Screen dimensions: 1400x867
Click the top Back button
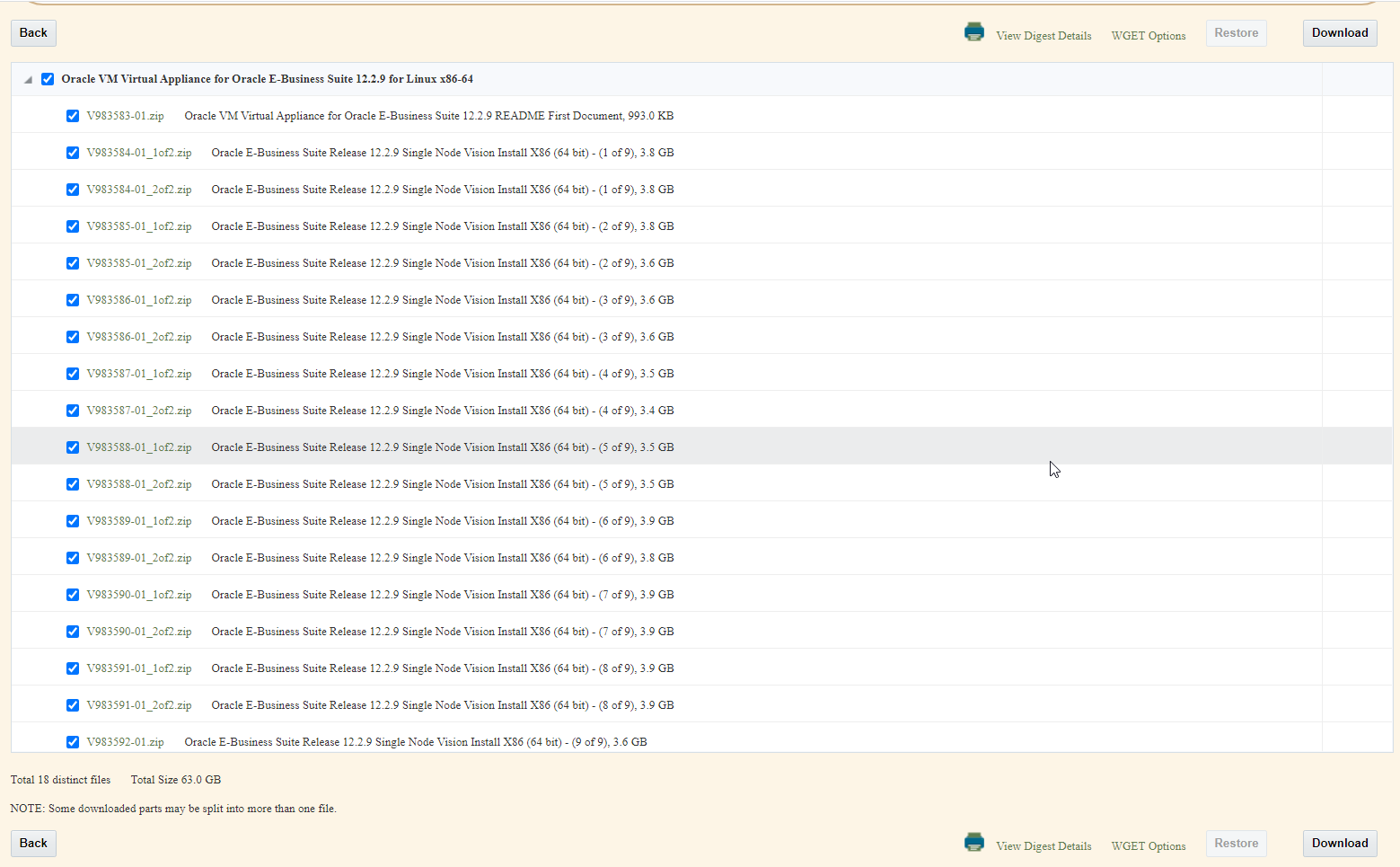[x=33, y=33]
